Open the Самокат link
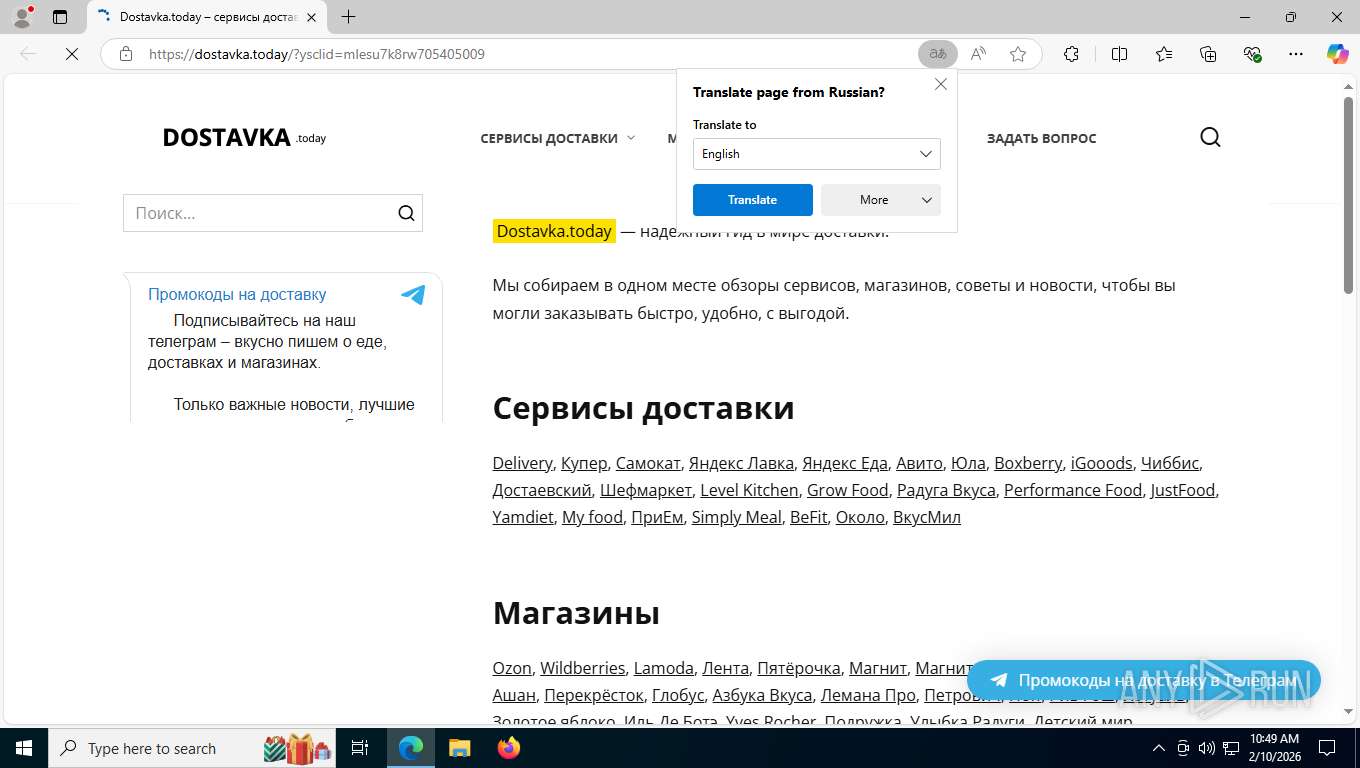This screenshot has height=768, width=1360. [x=648, y=463]
